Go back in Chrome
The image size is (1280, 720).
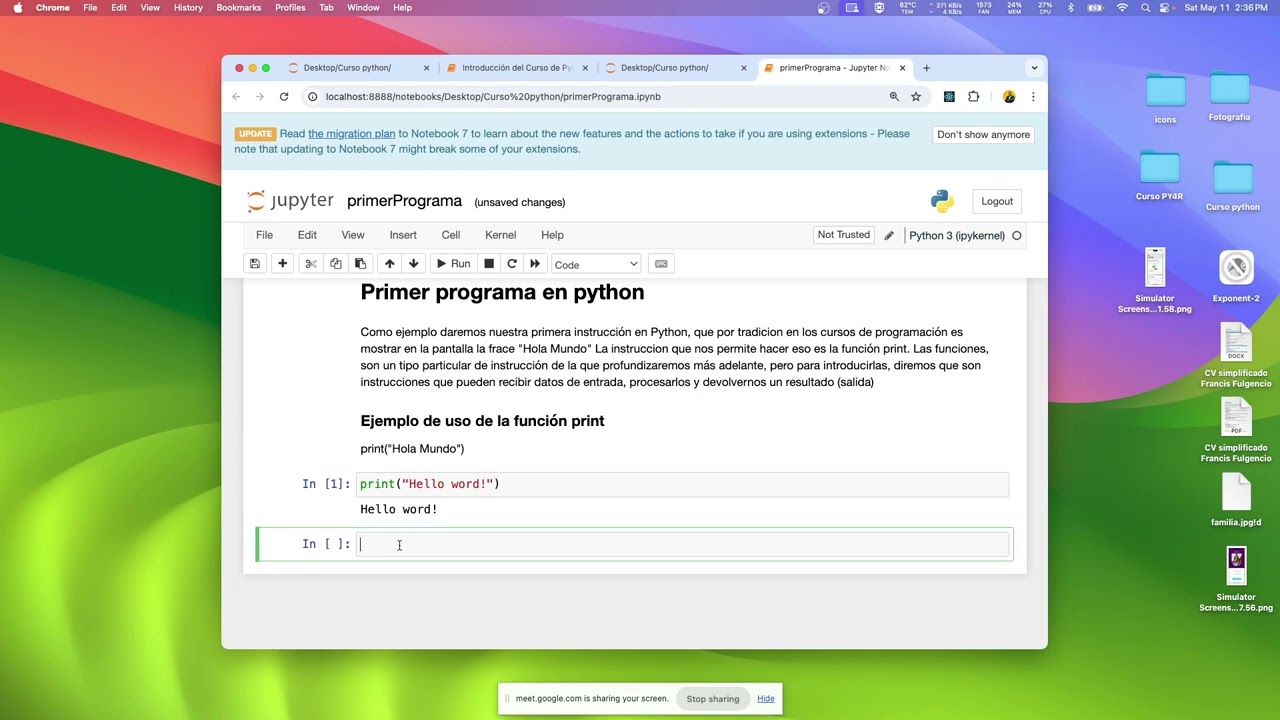(x=236, y=97)
